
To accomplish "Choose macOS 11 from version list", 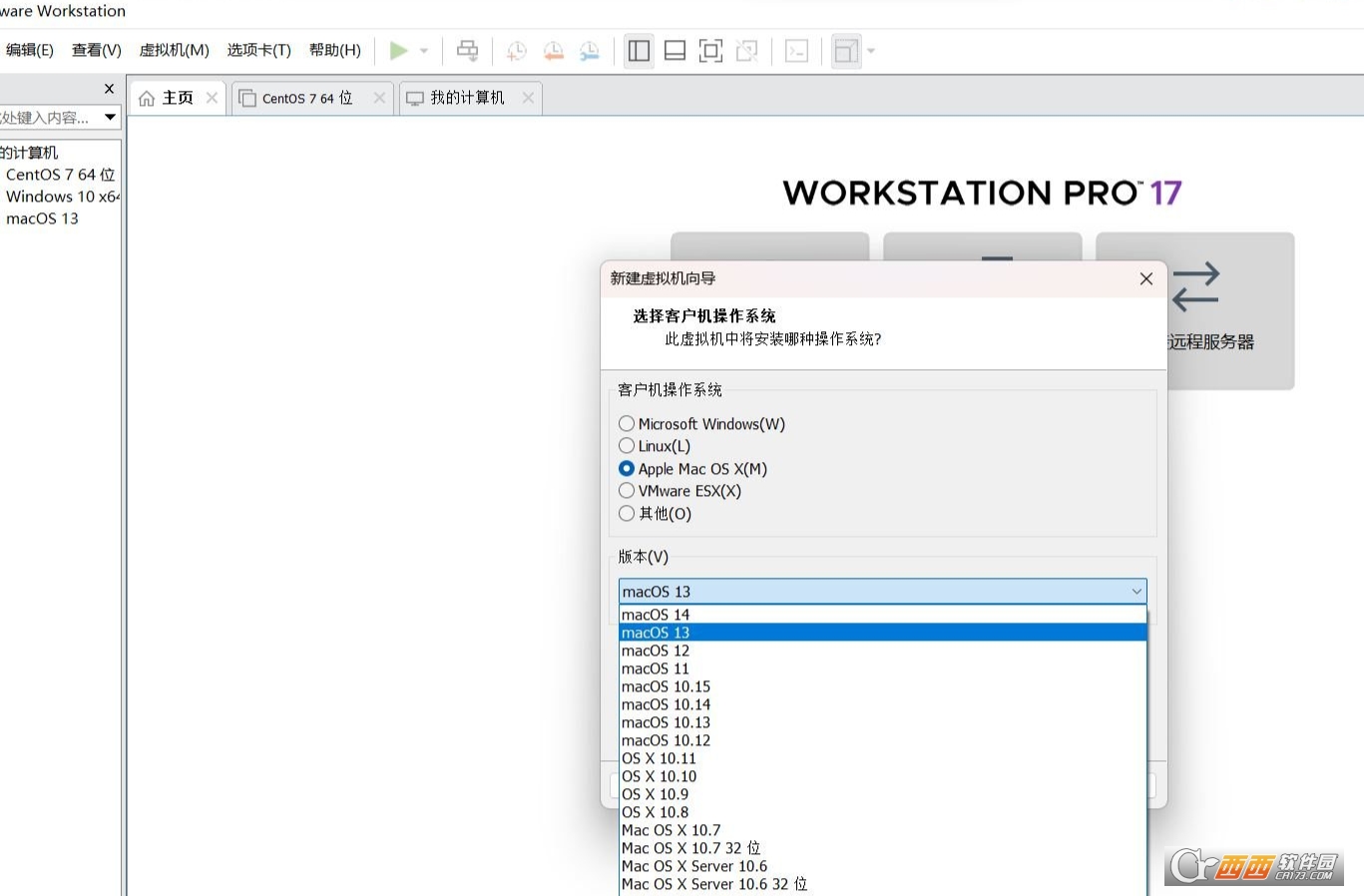I will click(882, 669).
